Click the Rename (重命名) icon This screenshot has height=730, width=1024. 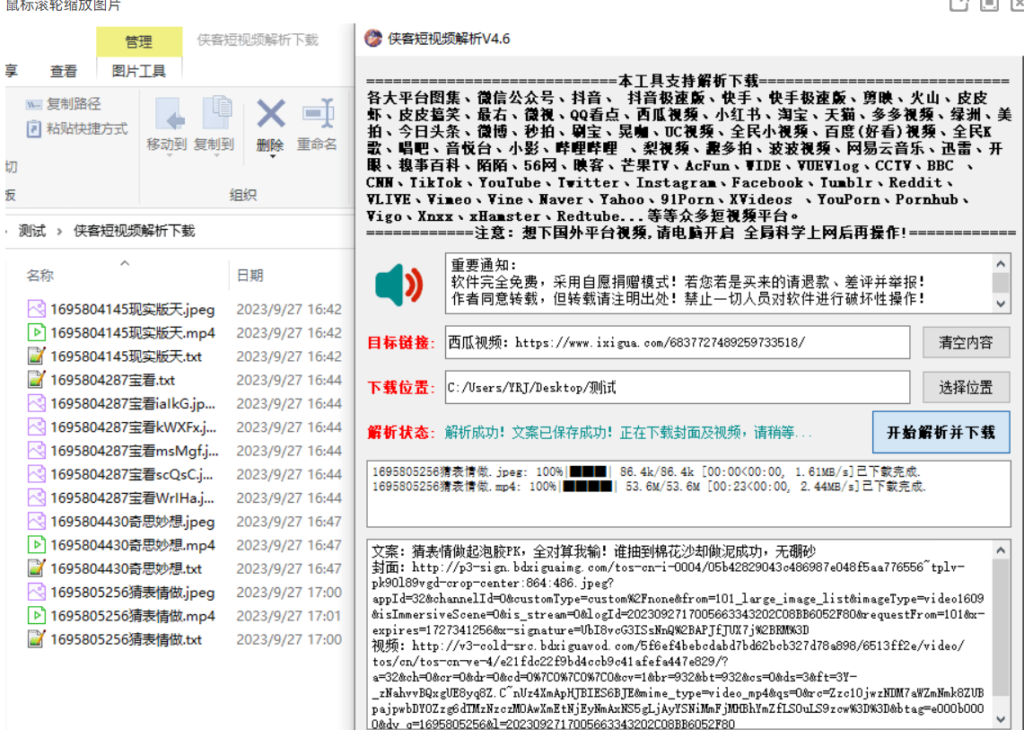(317, 113)
